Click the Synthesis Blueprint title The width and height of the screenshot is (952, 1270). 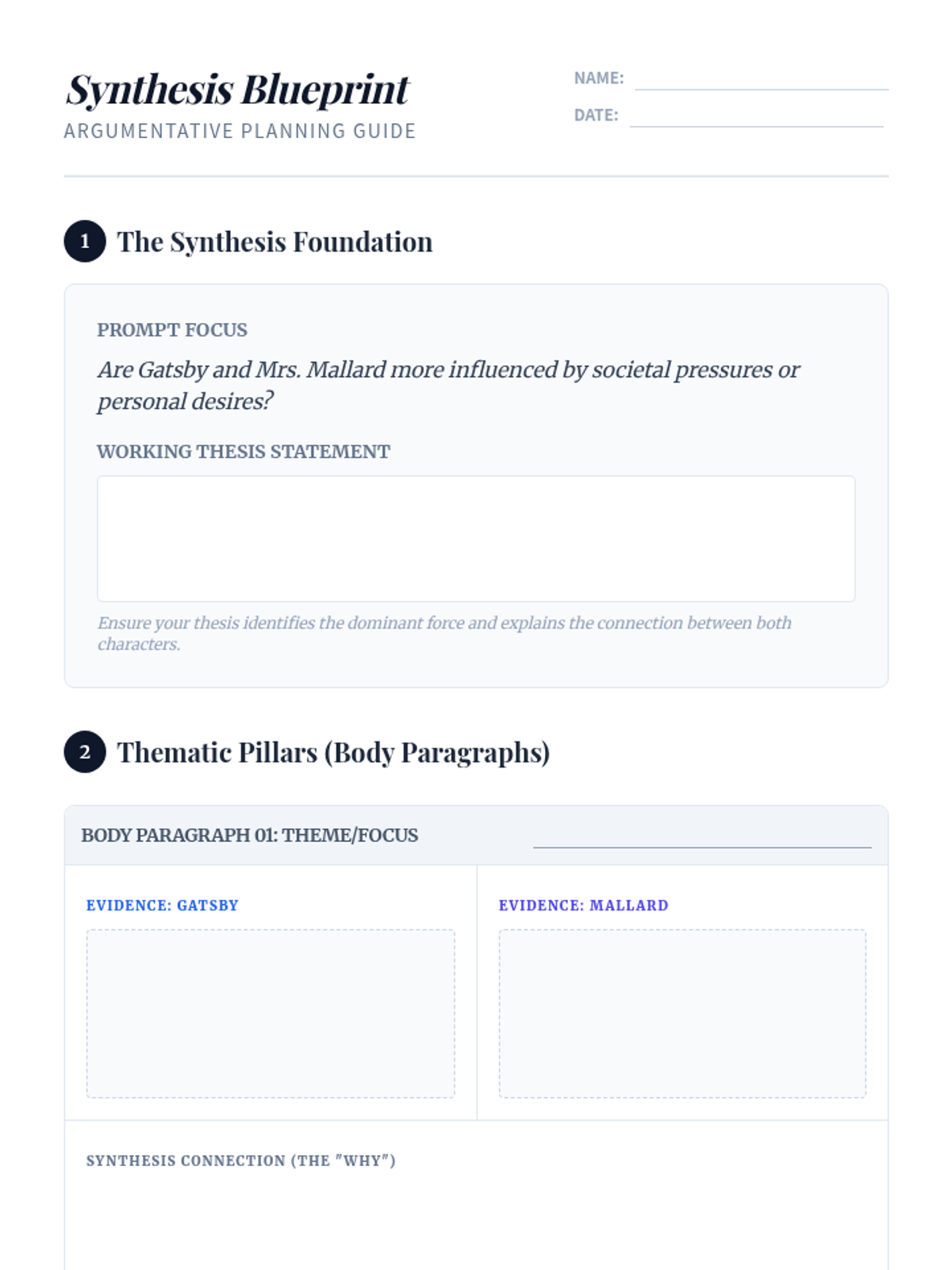tap(237, 89)
